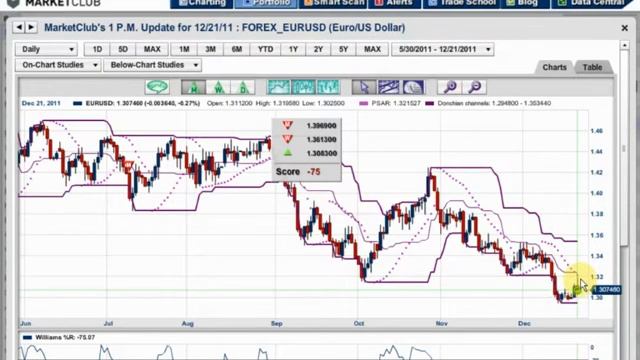
Task: Click the PSAR legend color swatch
Action: [x=363, y=104]
